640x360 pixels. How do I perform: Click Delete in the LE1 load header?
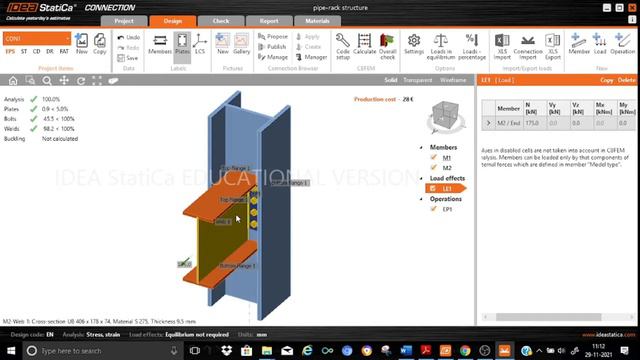coord(627,80)
